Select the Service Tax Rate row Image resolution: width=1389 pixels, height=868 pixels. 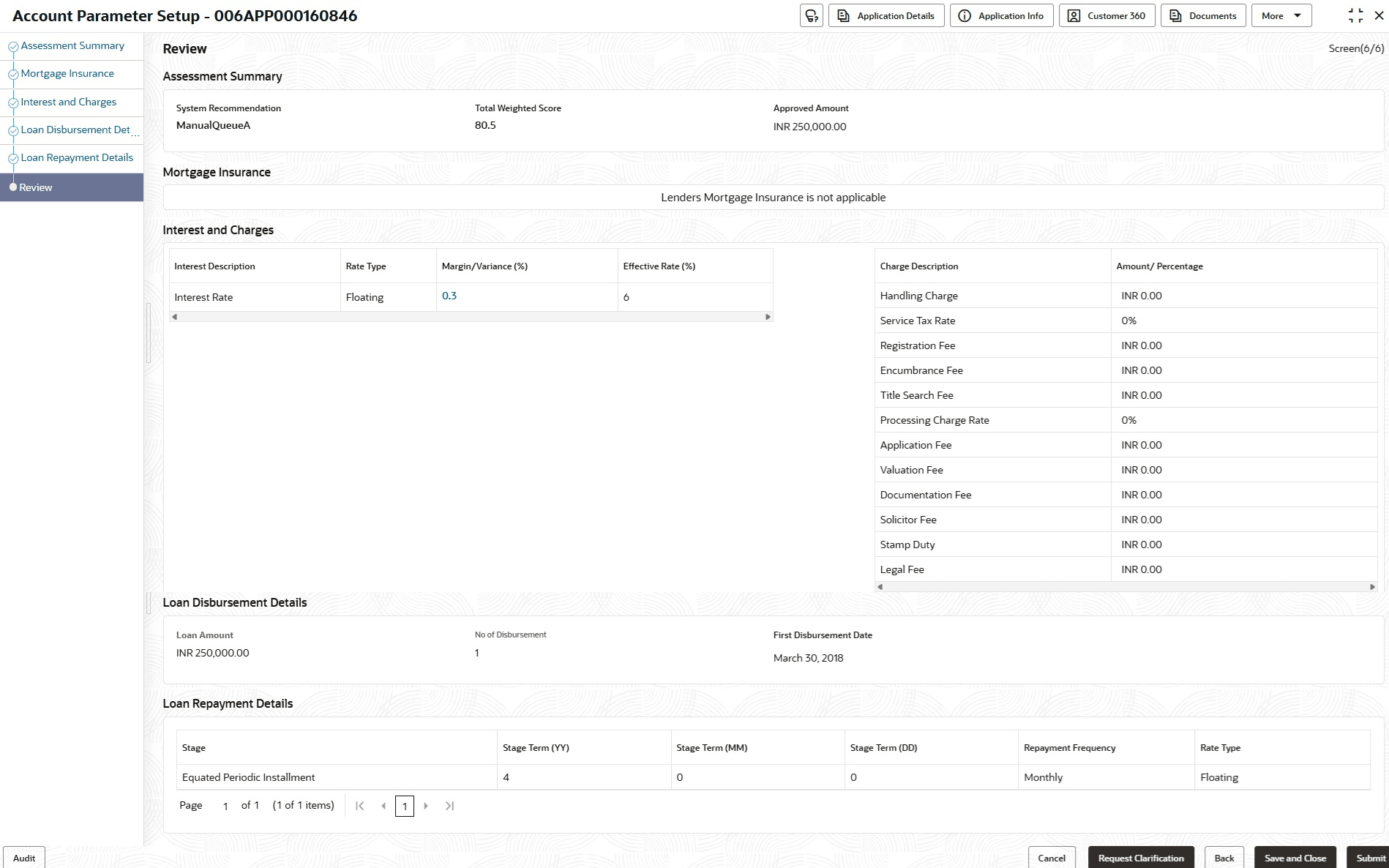1126,321
